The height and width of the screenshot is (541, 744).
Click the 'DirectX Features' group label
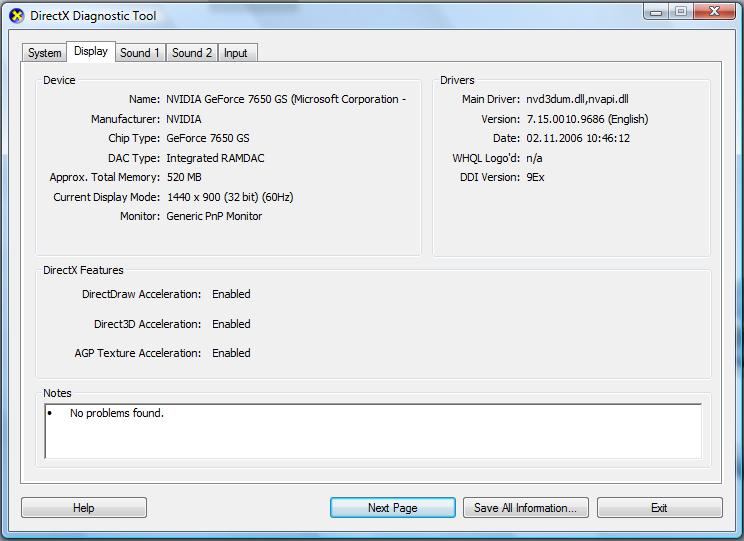pyautogui.click(x=83, y=270)
